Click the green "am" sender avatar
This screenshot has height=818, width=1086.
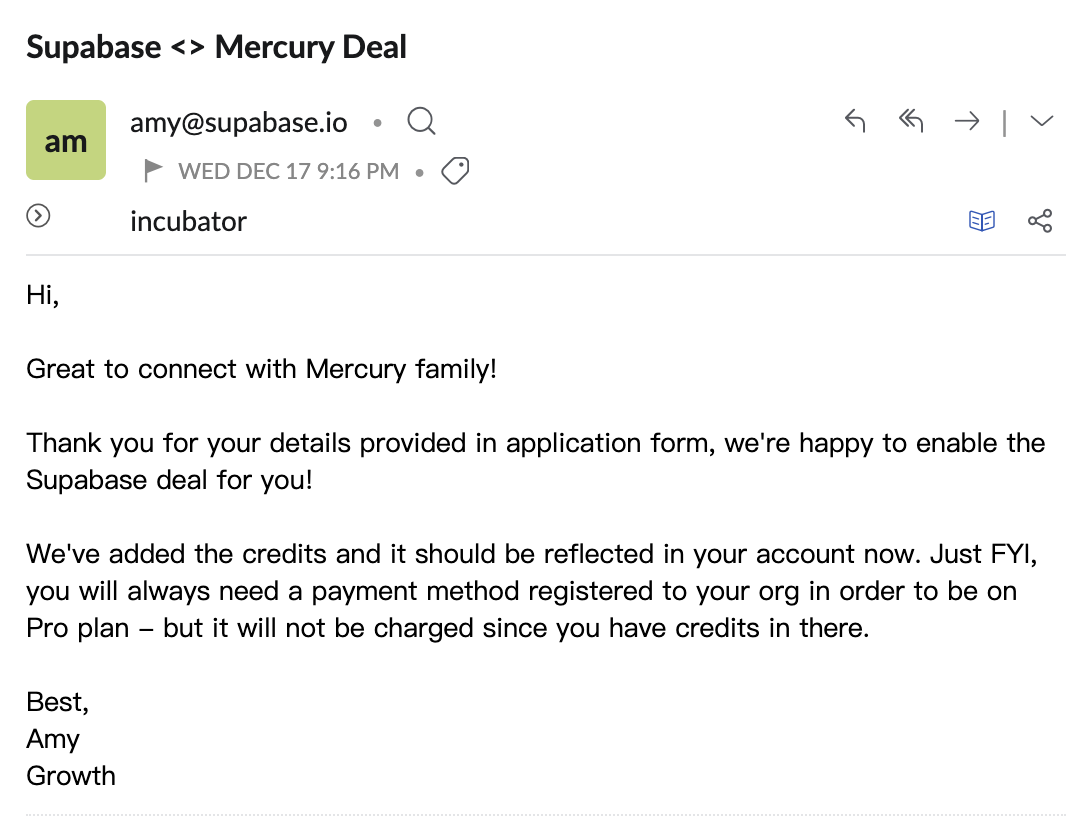click(x=66, y=140)
